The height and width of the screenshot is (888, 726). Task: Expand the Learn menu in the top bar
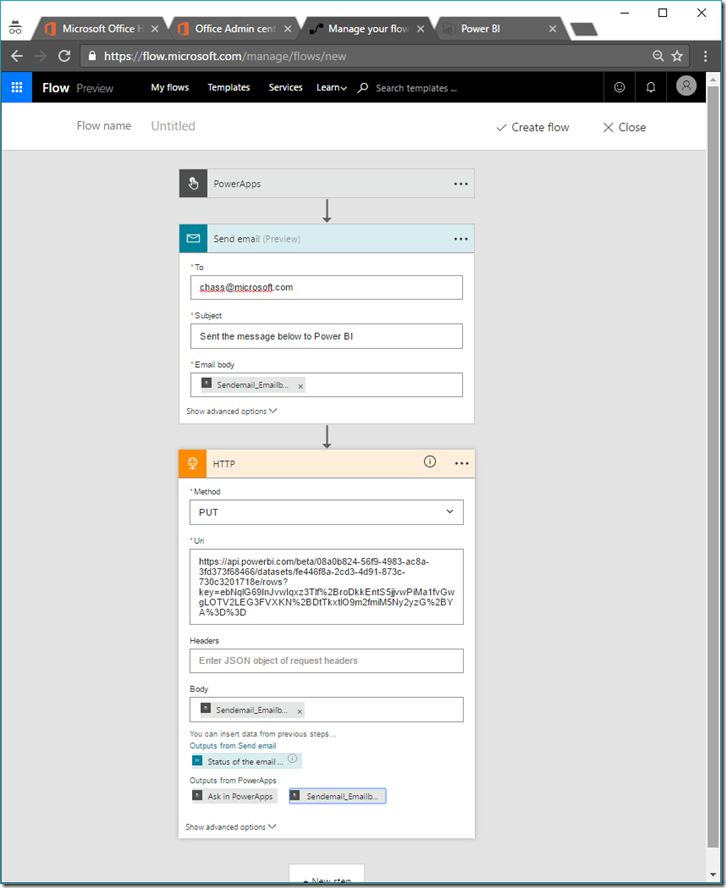[331, 88]
